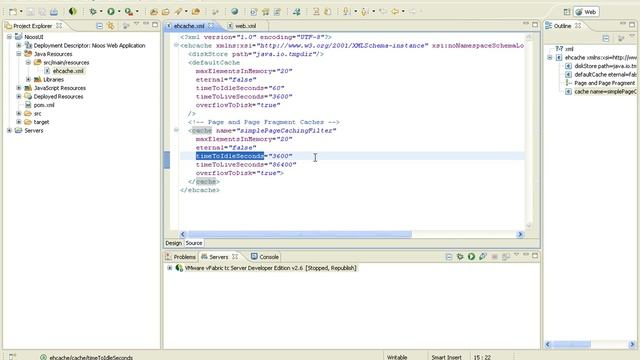Switch to the Design editor tab

point(173,243)
